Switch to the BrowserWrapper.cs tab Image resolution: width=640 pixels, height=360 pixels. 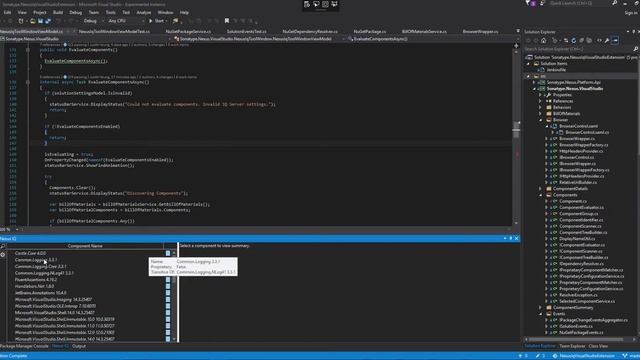480,31
